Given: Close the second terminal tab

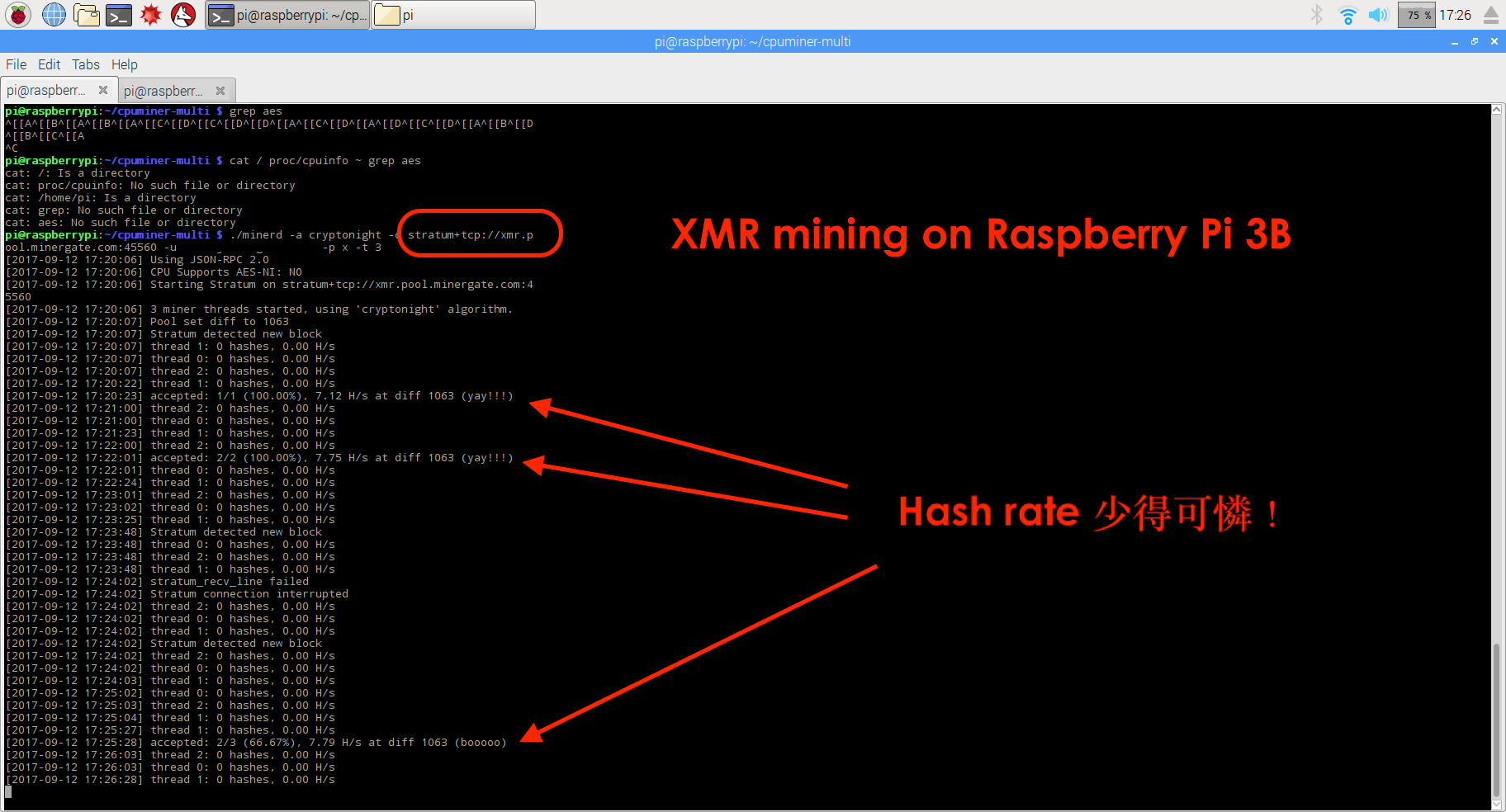Looking at the screenshot, I should click(220, 91).
